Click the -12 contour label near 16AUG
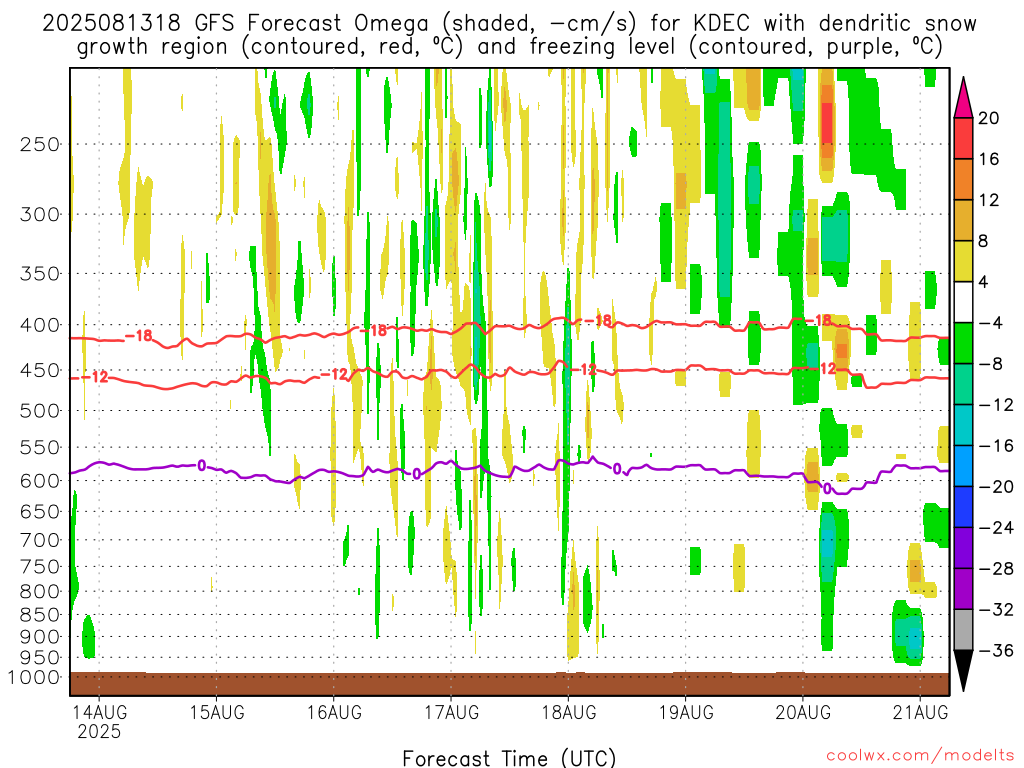The image size is (1024, 768). click(x=335, y=374)
